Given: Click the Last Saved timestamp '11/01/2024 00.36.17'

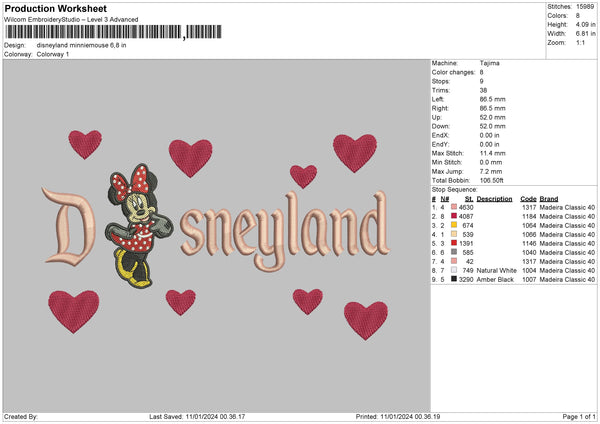Looking at the screenshot, I should click(215, 416).
